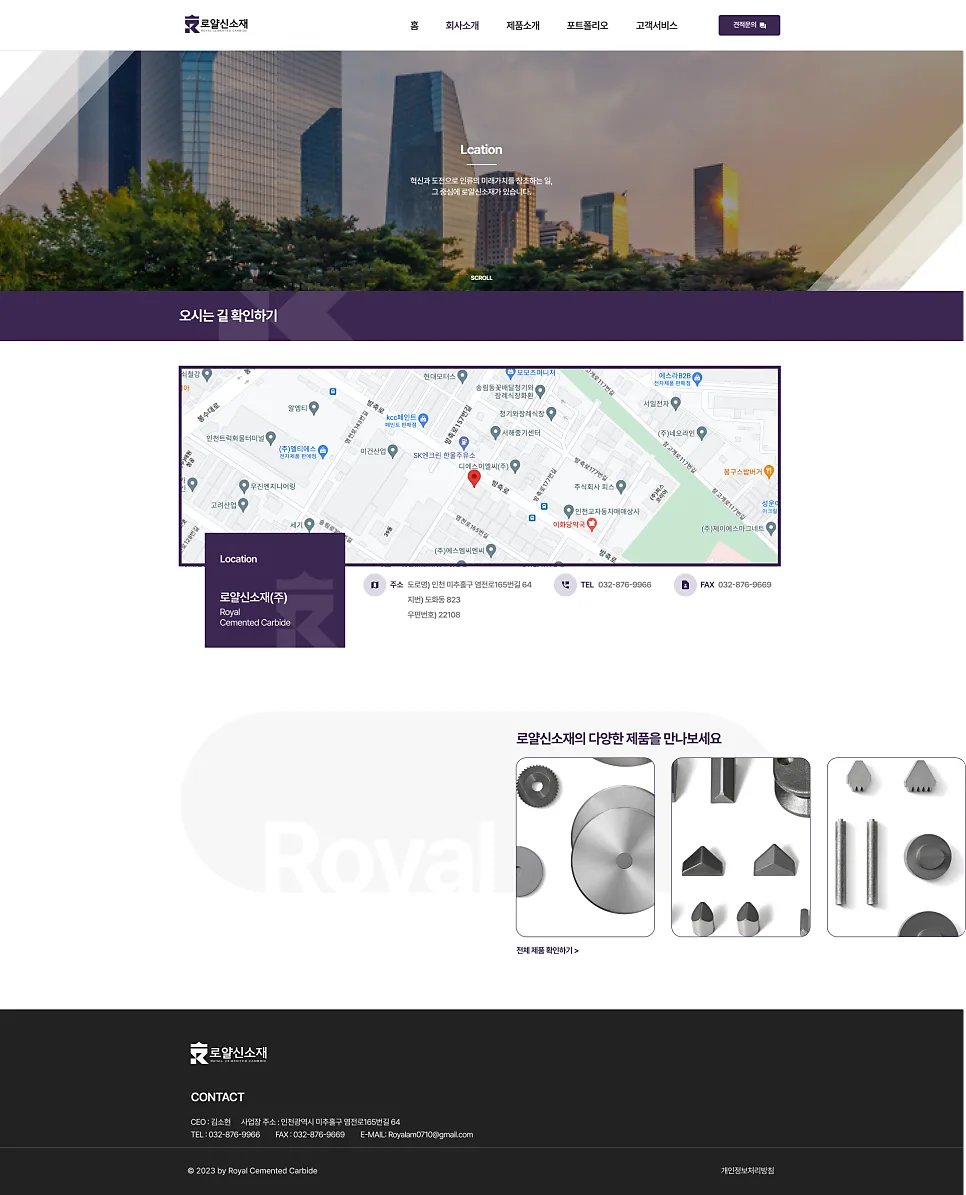Click the CONTACT heading in the footer
This screenshot has height=1195, width=966.
click(217, 1097)
